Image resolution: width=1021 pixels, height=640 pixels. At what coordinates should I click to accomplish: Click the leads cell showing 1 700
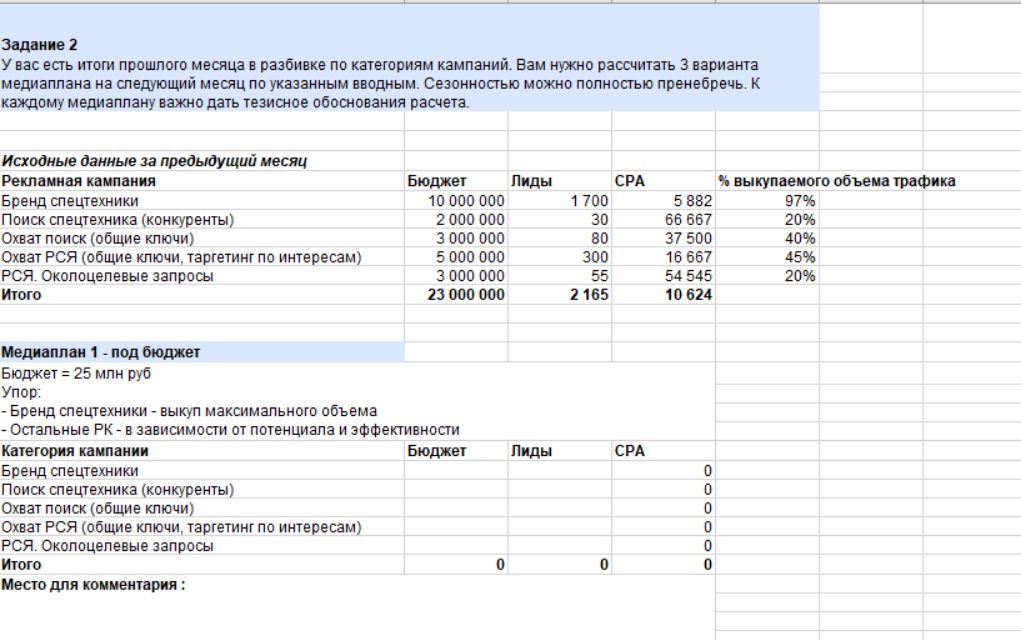pos(560,201)
